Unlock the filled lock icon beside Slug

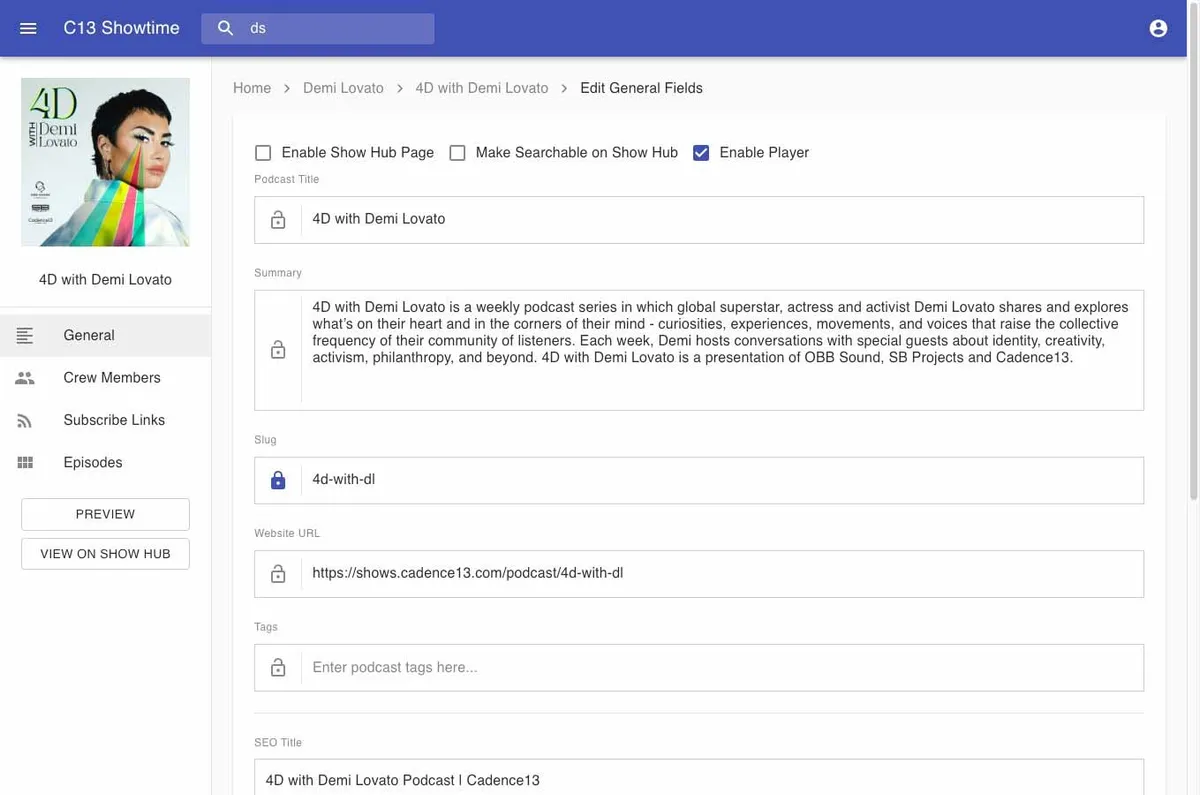[x=278, y=480]
